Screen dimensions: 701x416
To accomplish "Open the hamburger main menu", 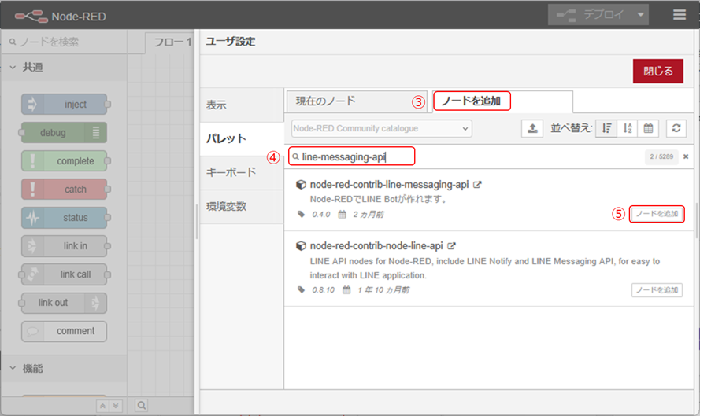I will [680, 16].
